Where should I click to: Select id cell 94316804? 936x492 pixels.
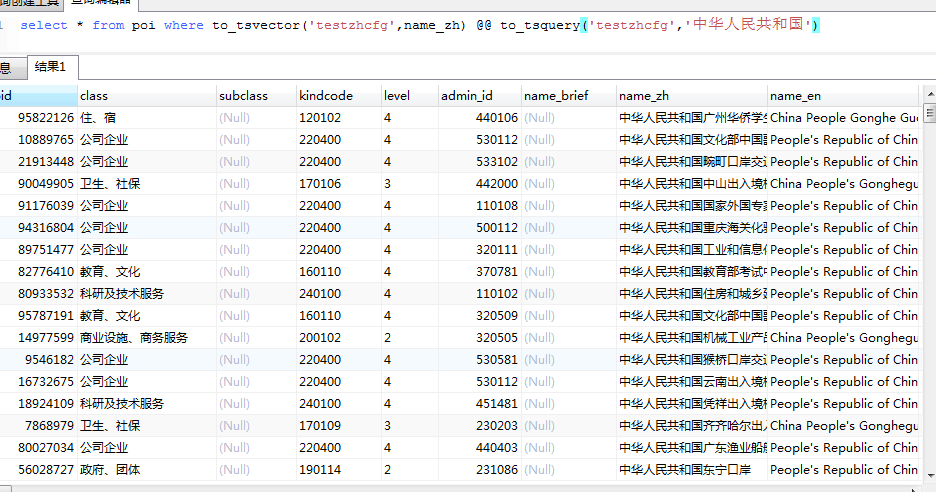click(38, 227)
